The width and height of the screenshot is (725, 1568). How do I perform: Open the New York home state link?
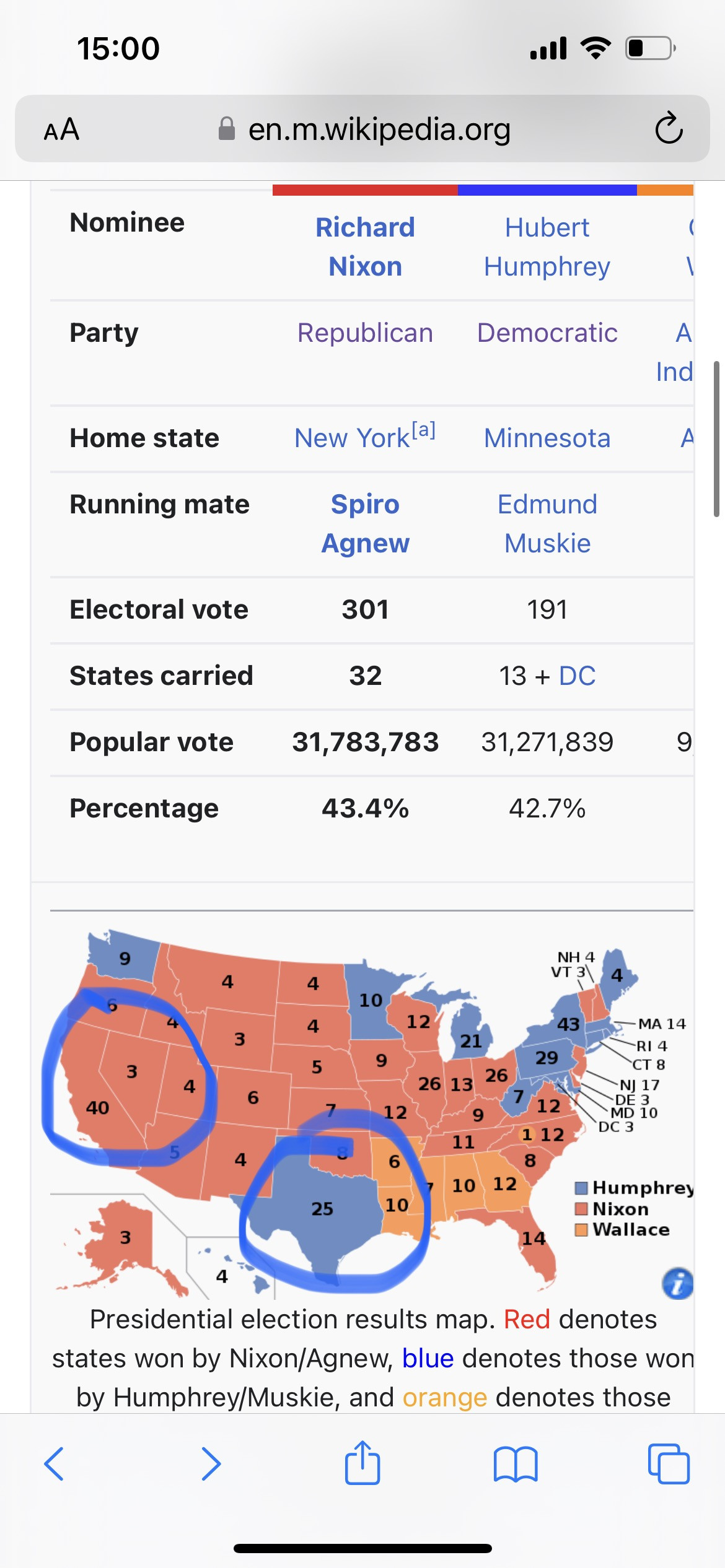pos(352,438)
